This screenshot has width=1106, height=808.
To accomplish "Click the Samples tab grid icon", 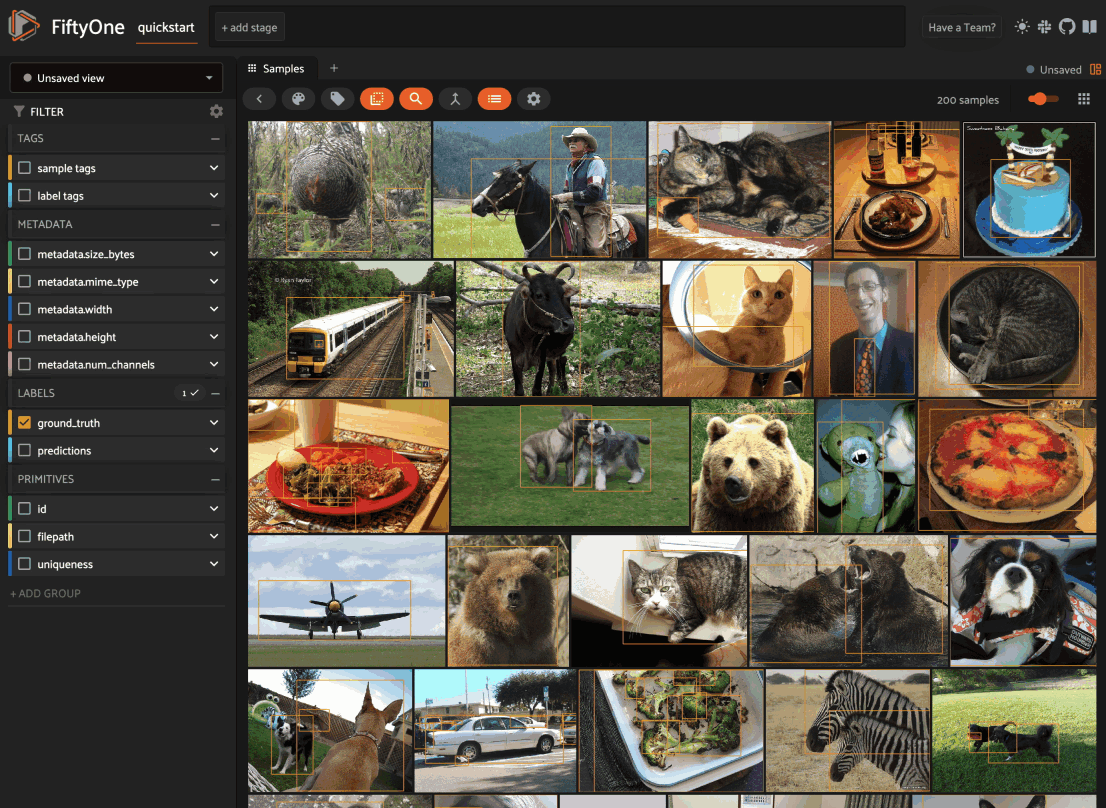I will point(252,68).
